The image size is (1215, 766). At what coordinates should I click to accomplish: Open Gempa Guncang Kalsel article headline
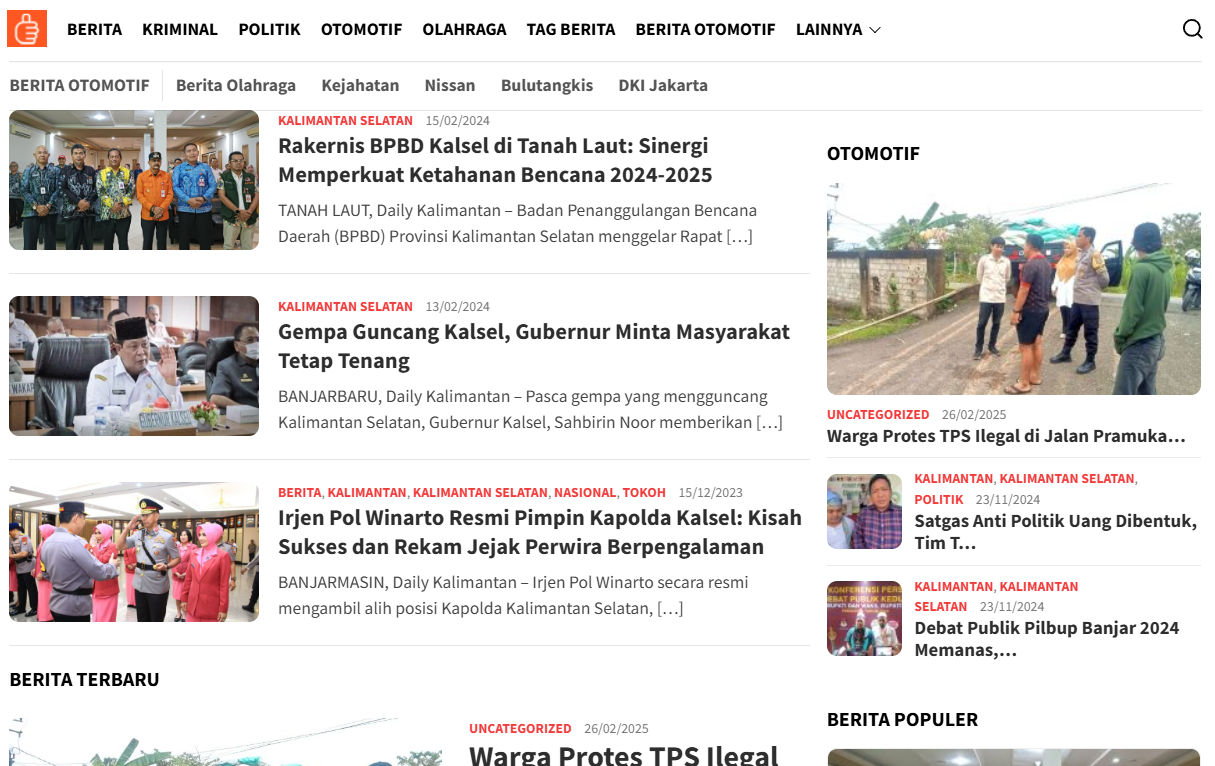pos(534,346)
